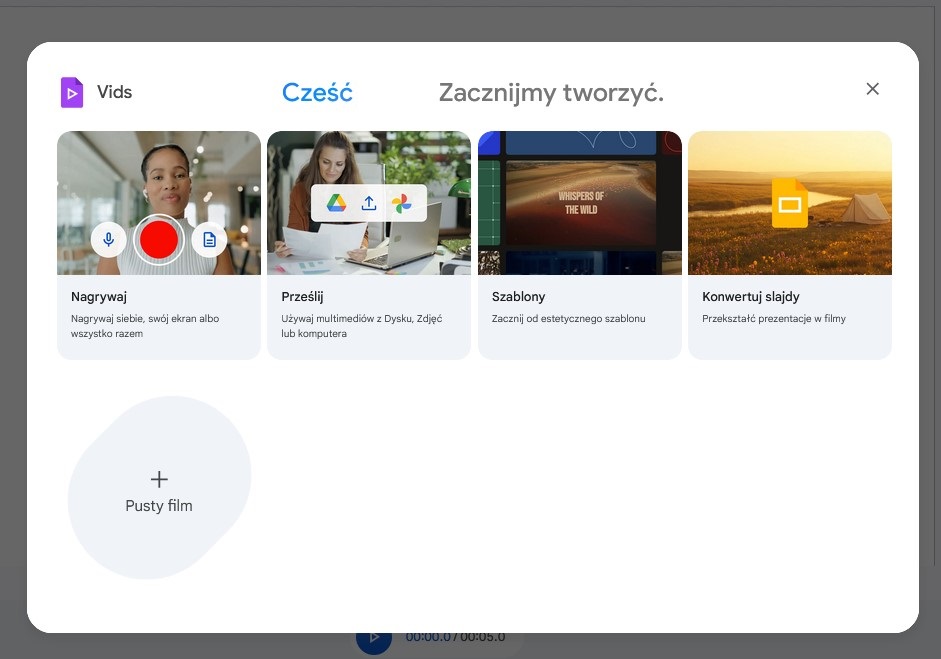Screen dimensions: 941x659
Task: Close the Vids welcome dialog
Action: [872, 89]
